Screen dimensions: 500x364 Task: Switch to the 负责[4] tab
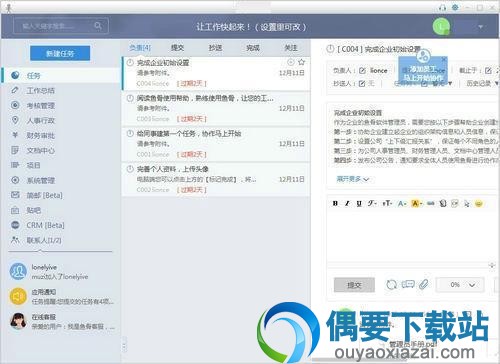140,48
